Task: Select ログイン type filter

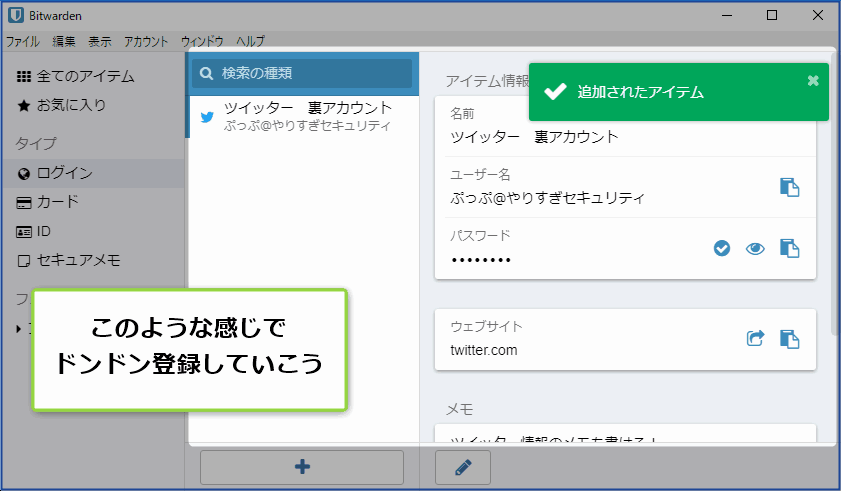Action: tap(93, 173)
